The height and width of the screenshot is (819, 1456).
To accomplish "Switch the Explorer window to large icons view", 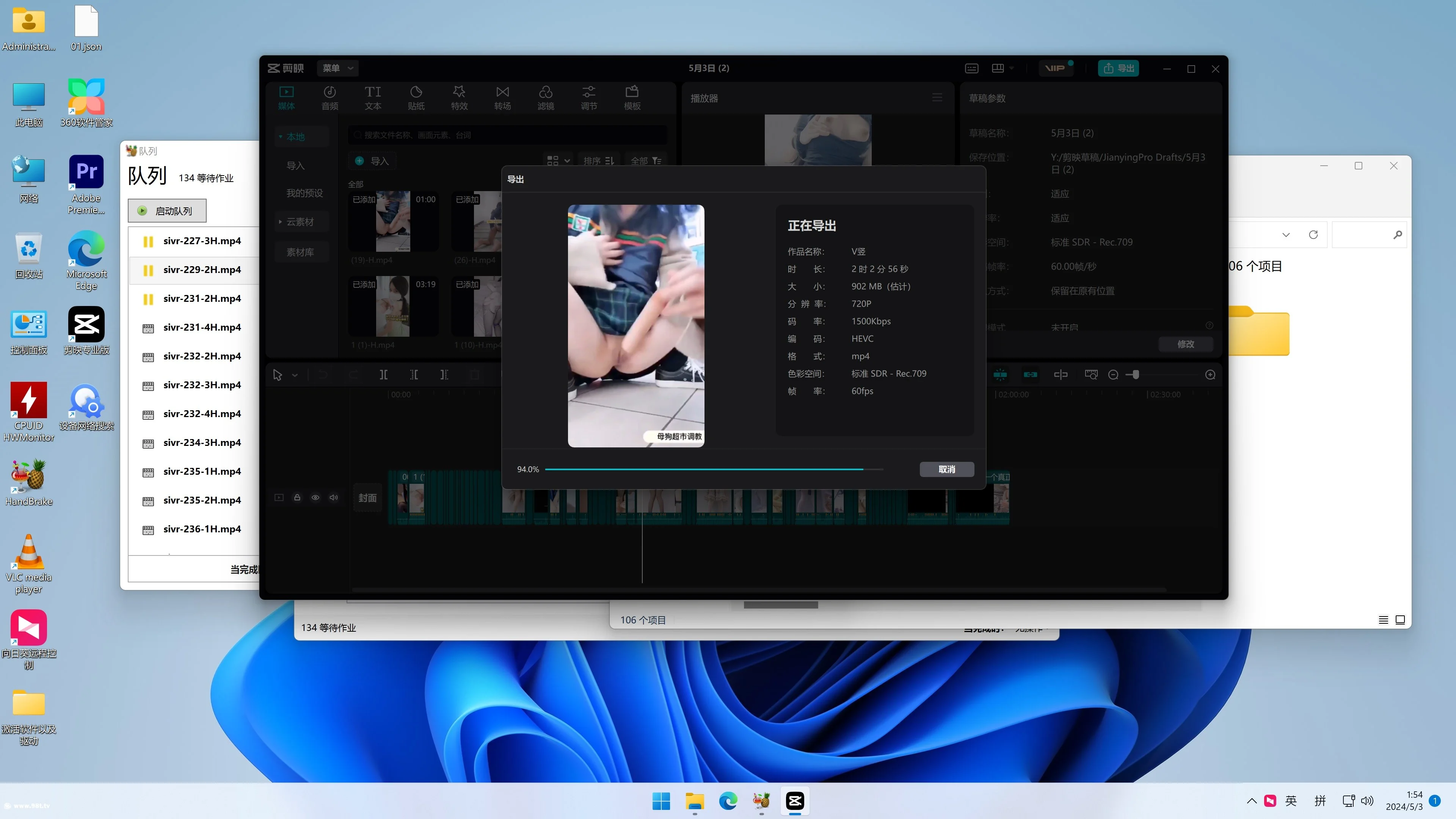I will click(x=1400, y=620).
